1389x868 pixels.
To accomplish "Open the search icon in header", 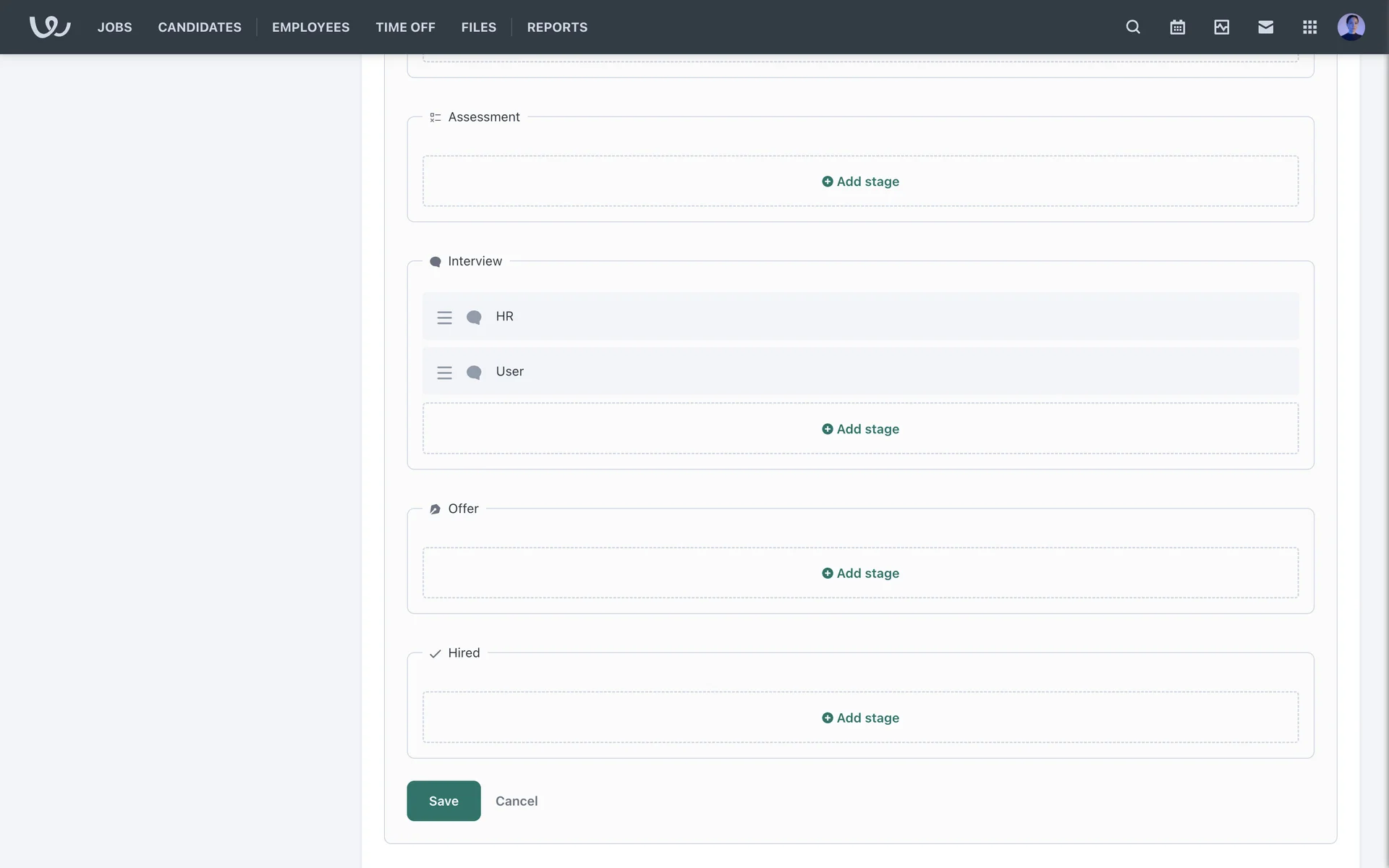I will tap(1133, 27).
